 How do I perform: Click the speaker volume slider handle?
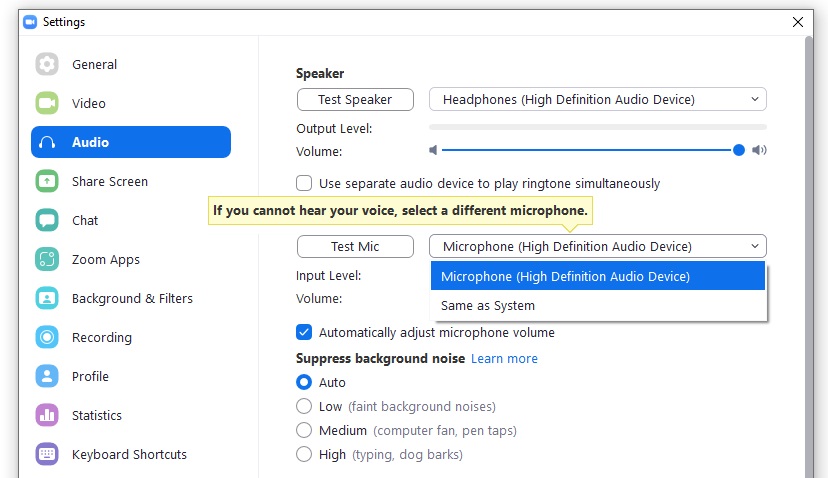[739, 151]
